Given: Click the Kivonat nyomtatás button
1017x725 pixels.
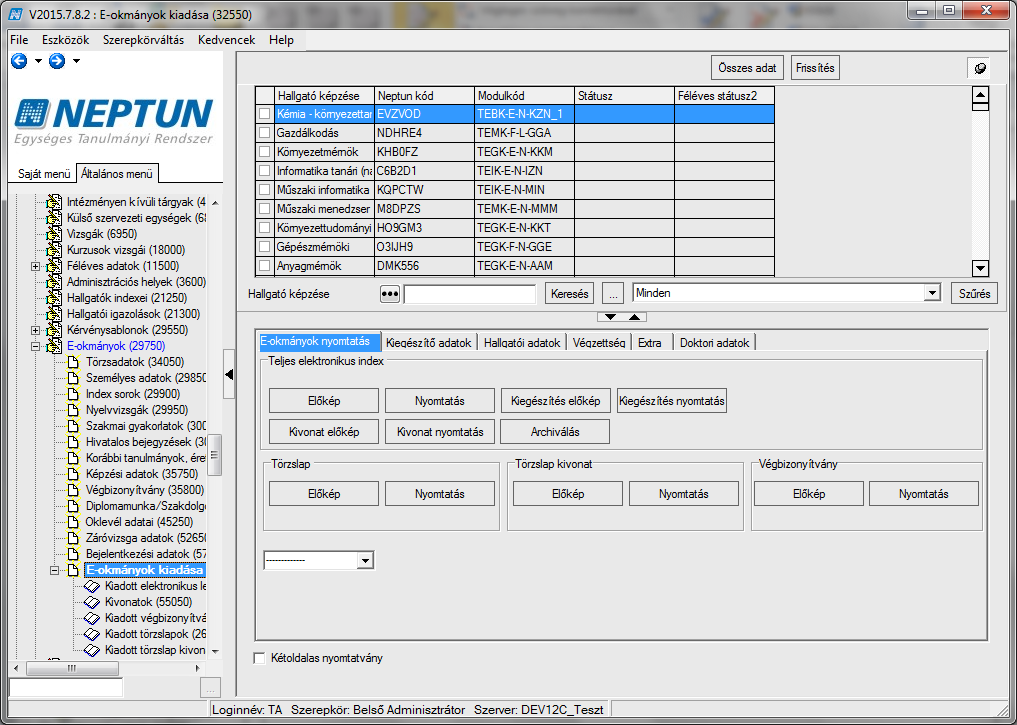Looking at the screenshot, I should point(440,432).
